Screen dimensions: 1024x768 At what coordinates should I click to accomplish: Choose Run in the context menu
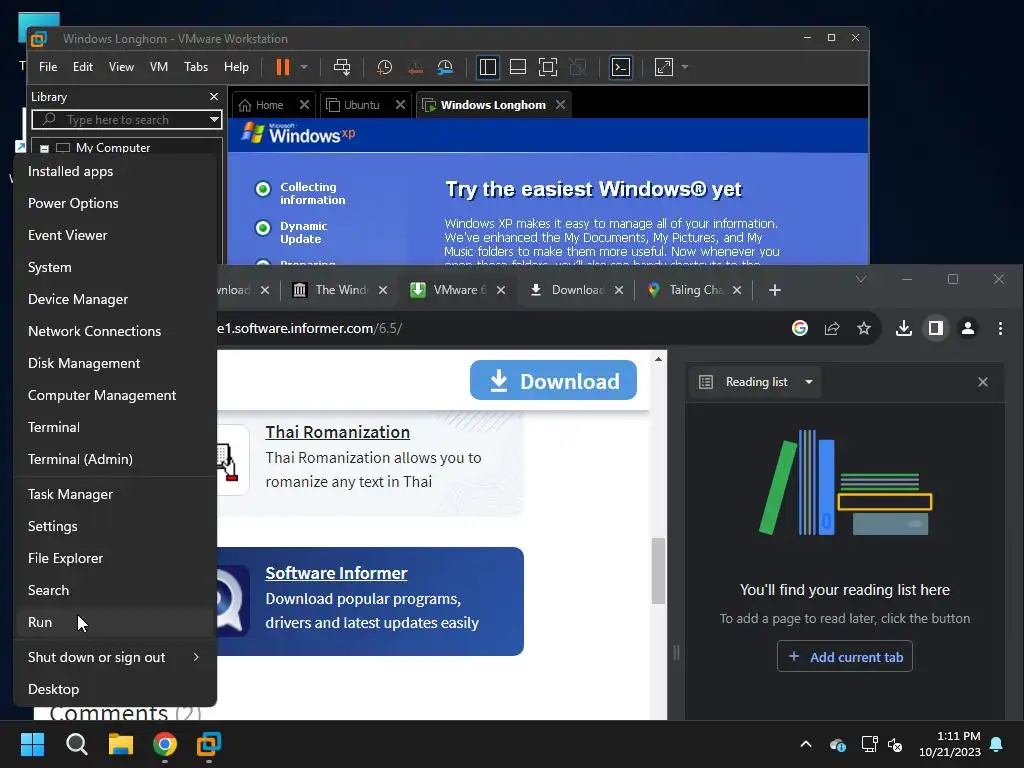(x=115, y=622)
